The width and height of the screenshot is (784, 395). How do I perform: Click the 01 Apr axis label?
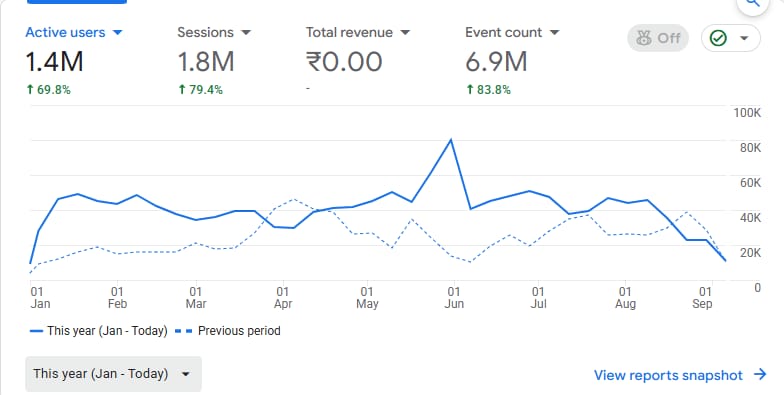tap(283, 298)
